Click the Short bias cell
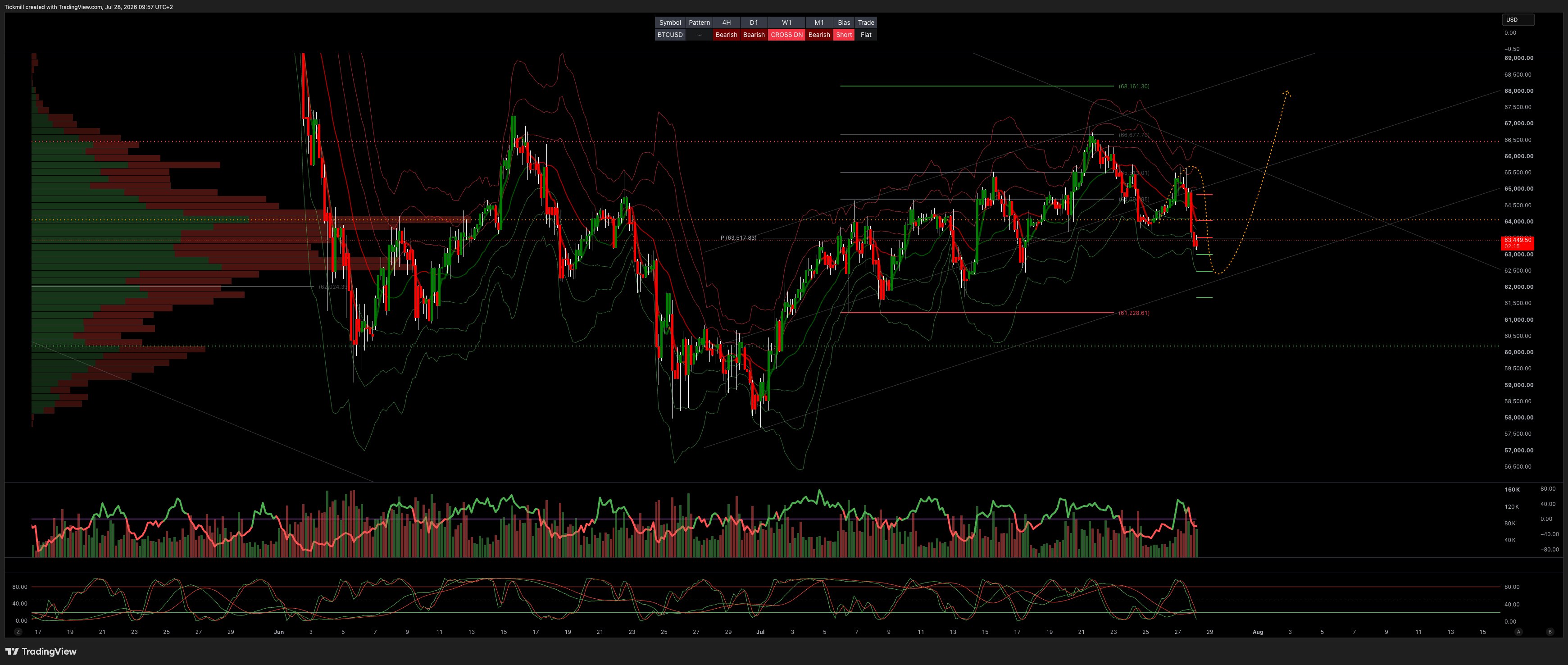The width and height of the screenshot is (1568, 665). click(x=844, y=35)
